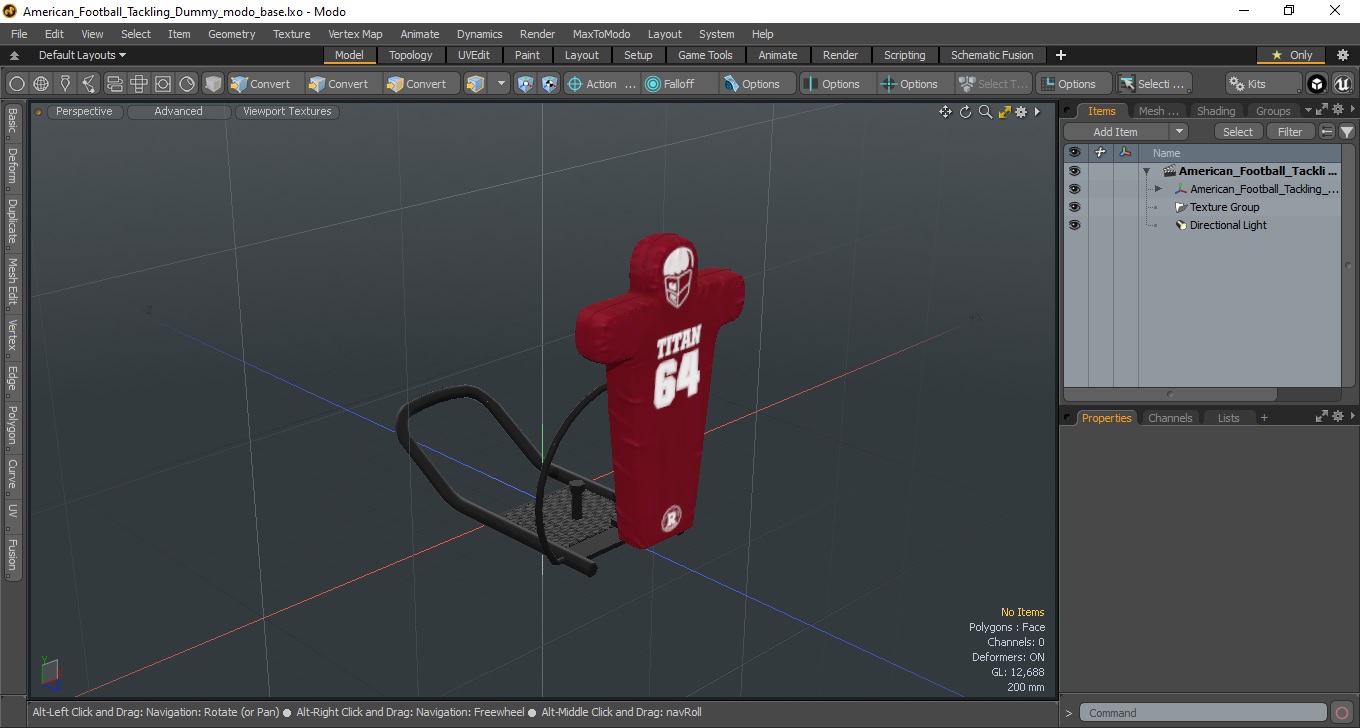Click the cube with arrow icon
1360x728 pixels.
pyautogui.click(x=476, y=84)
